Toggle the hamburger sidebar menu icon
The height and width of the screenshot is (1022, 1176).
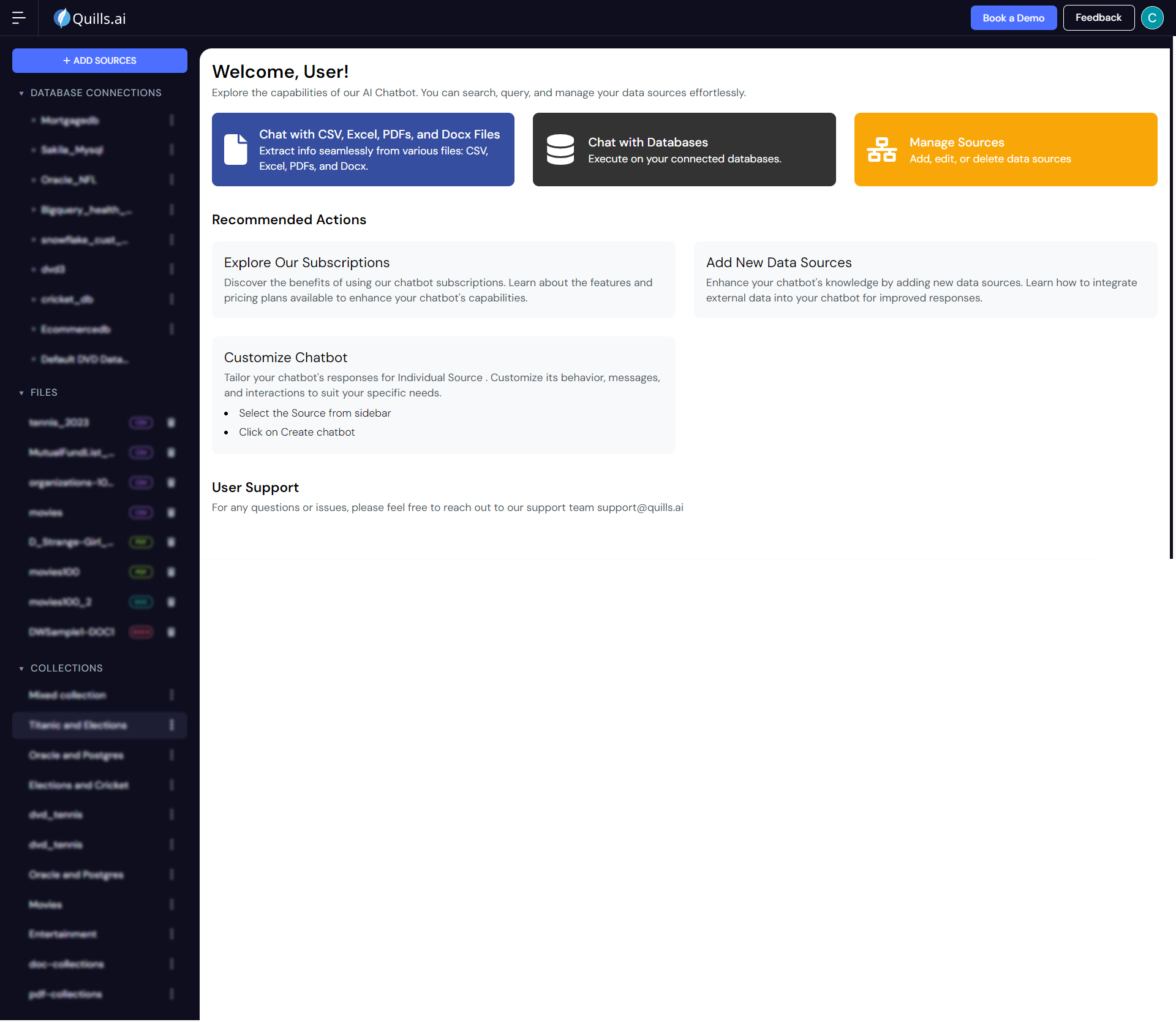tap(18, 18)
